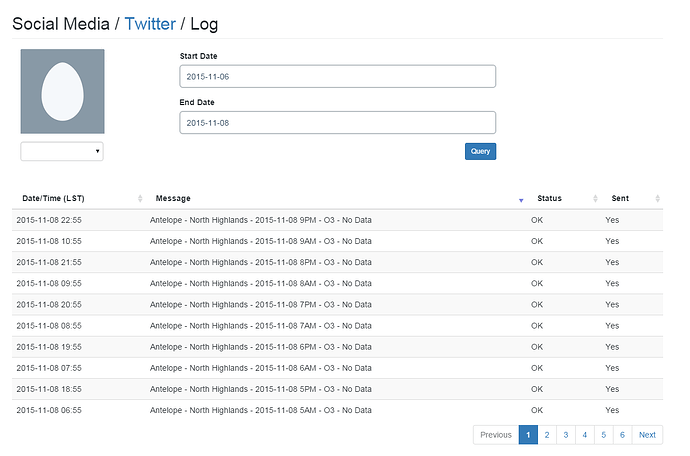Click the Date/Time column sort arrows icon
The width and height of the screenshot is (690, 456).
(x=140, y=199)
